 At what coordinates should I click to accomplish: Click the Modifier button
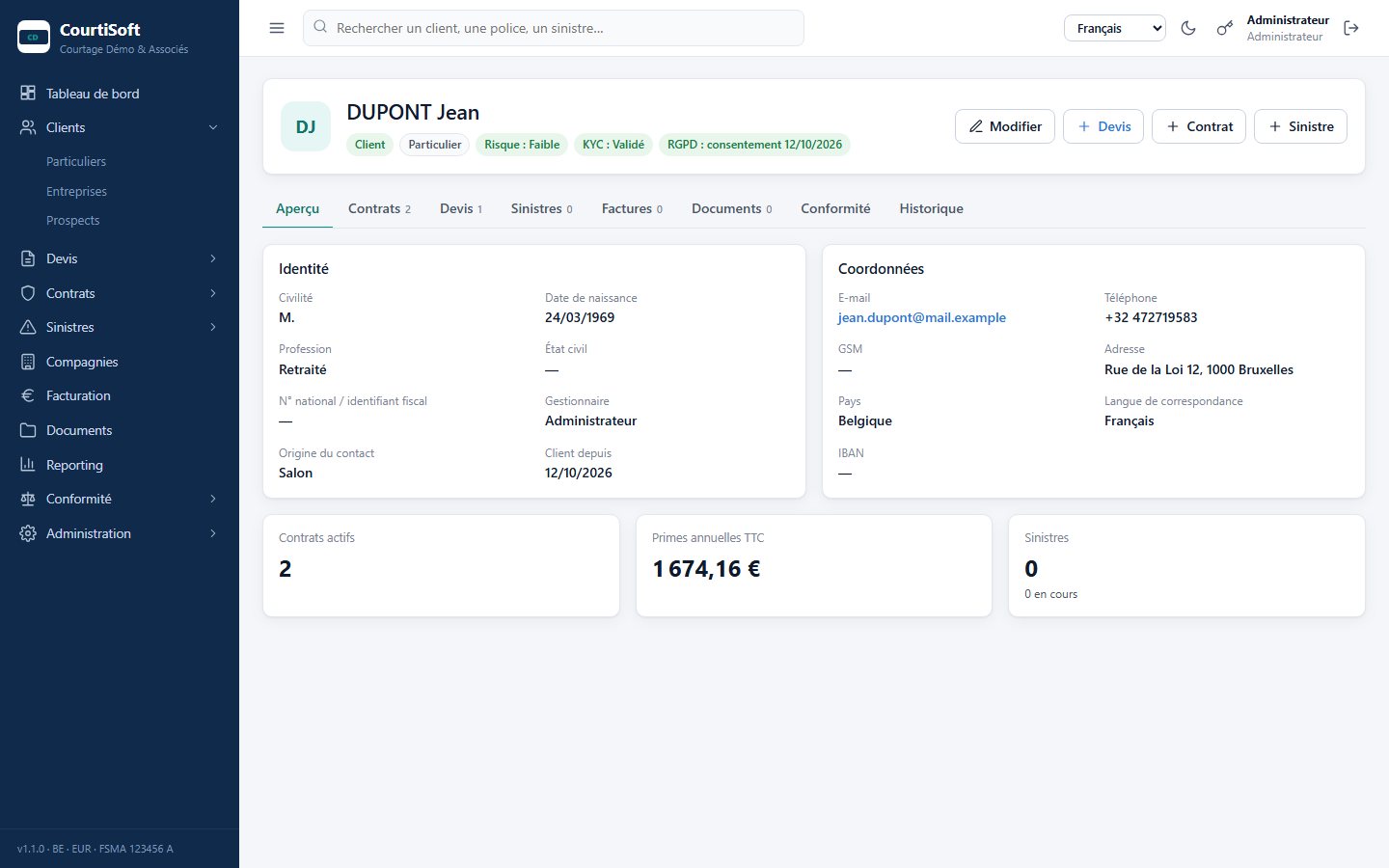pyautogui.click(x=1005, y=126)
